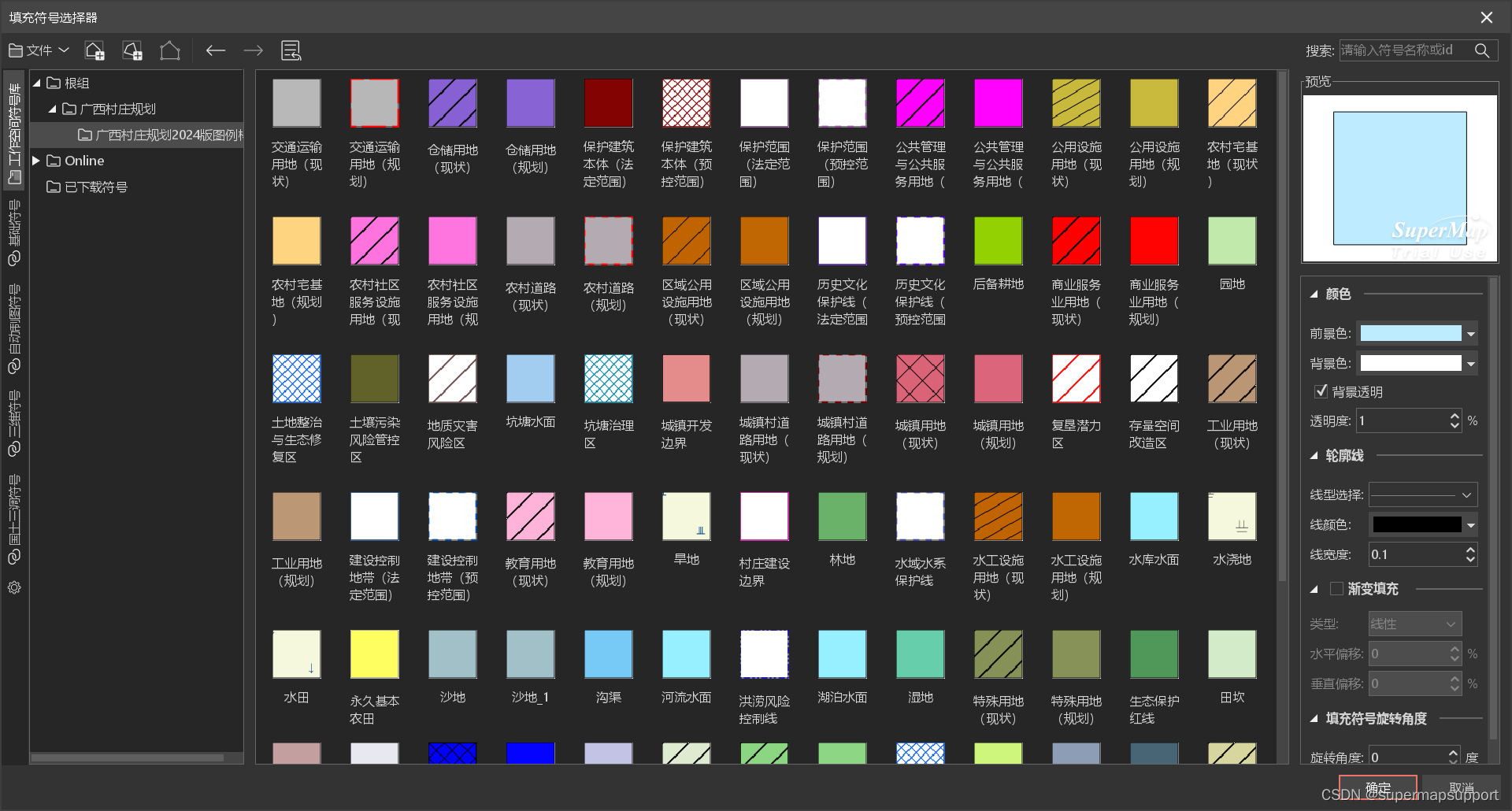The width and height of the screenshot is (1512, 811).
Task: Open the 类型 dropdown
Action: tap(1415, 624)
